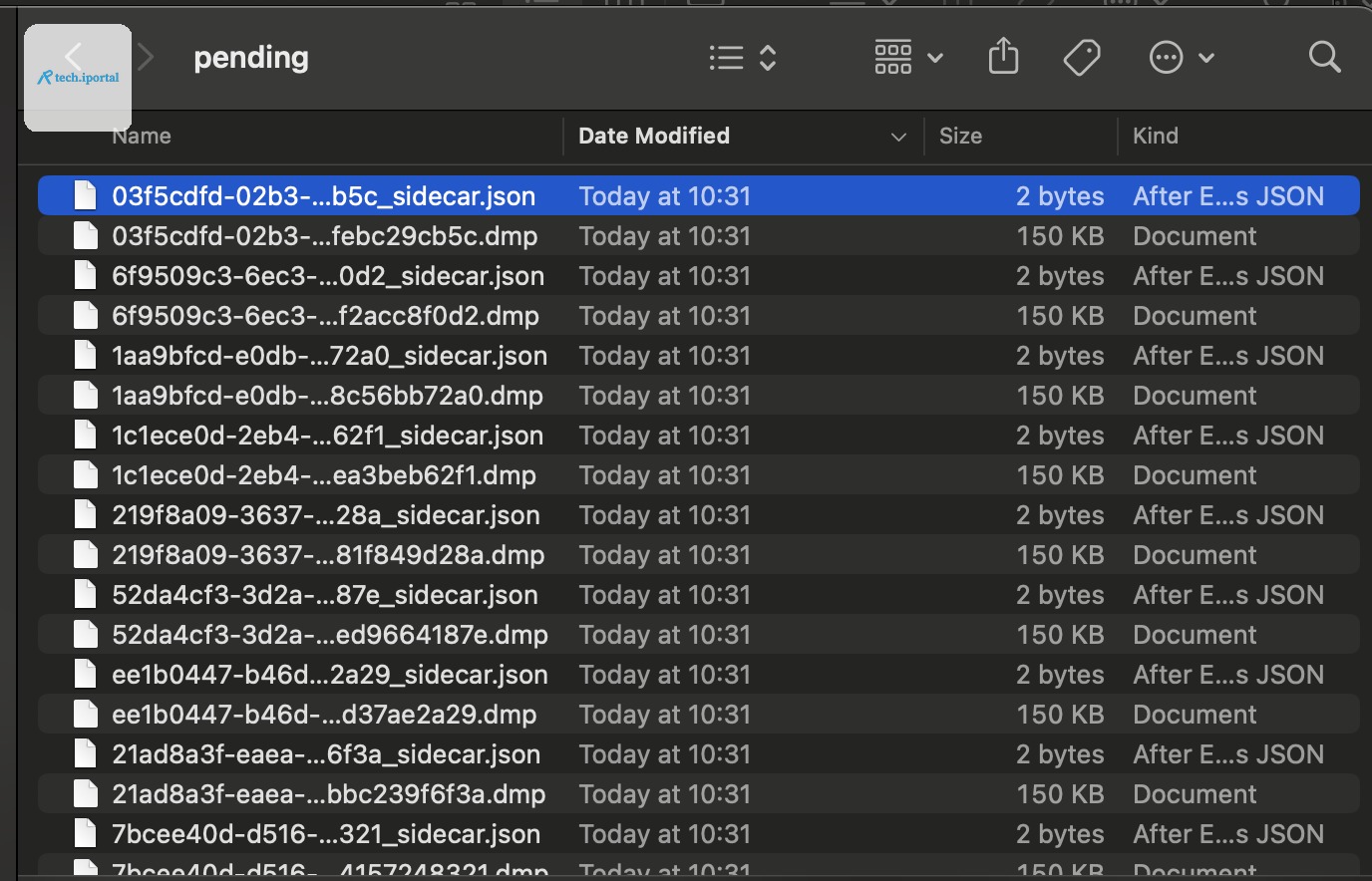Open the list view up-down chevron selector
This screenshot has height=881, width=1372.
[x=768, y=58]
